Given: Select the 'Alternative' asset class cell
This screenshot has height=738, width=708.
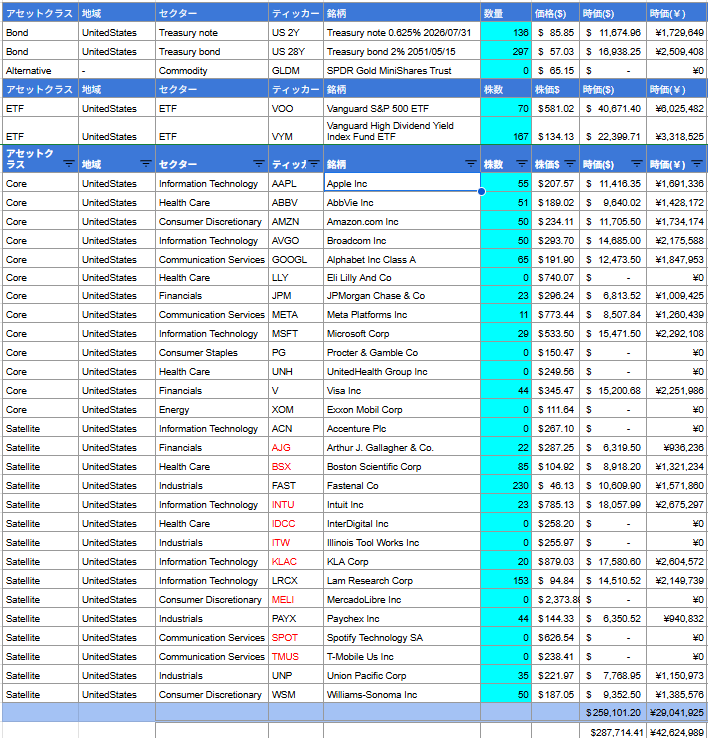Looking at the screenshot, I should click(40, 70).
